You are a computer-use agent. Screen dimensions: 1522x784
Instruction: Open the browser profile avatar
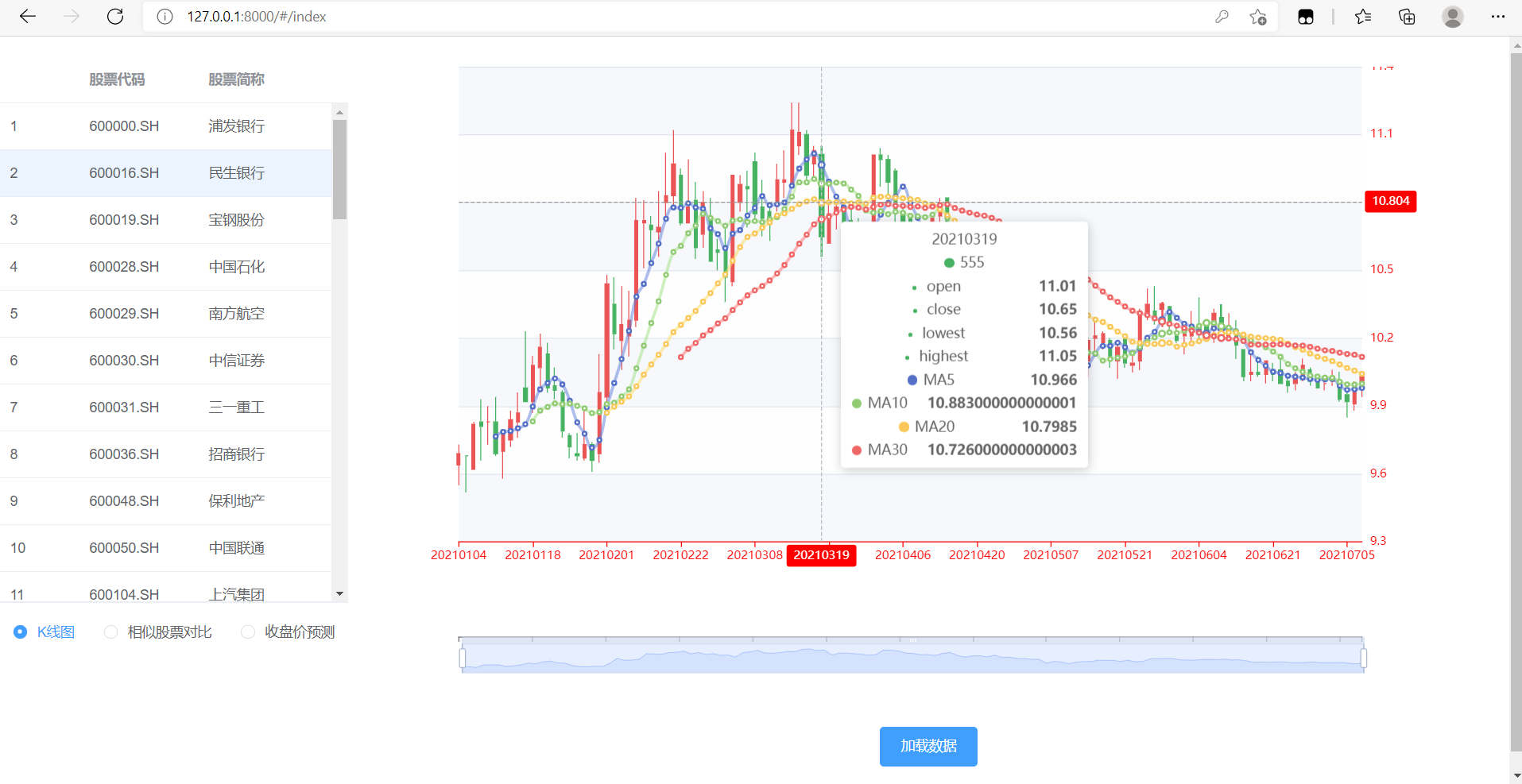pyautogui.click(x=1453, y=16)
